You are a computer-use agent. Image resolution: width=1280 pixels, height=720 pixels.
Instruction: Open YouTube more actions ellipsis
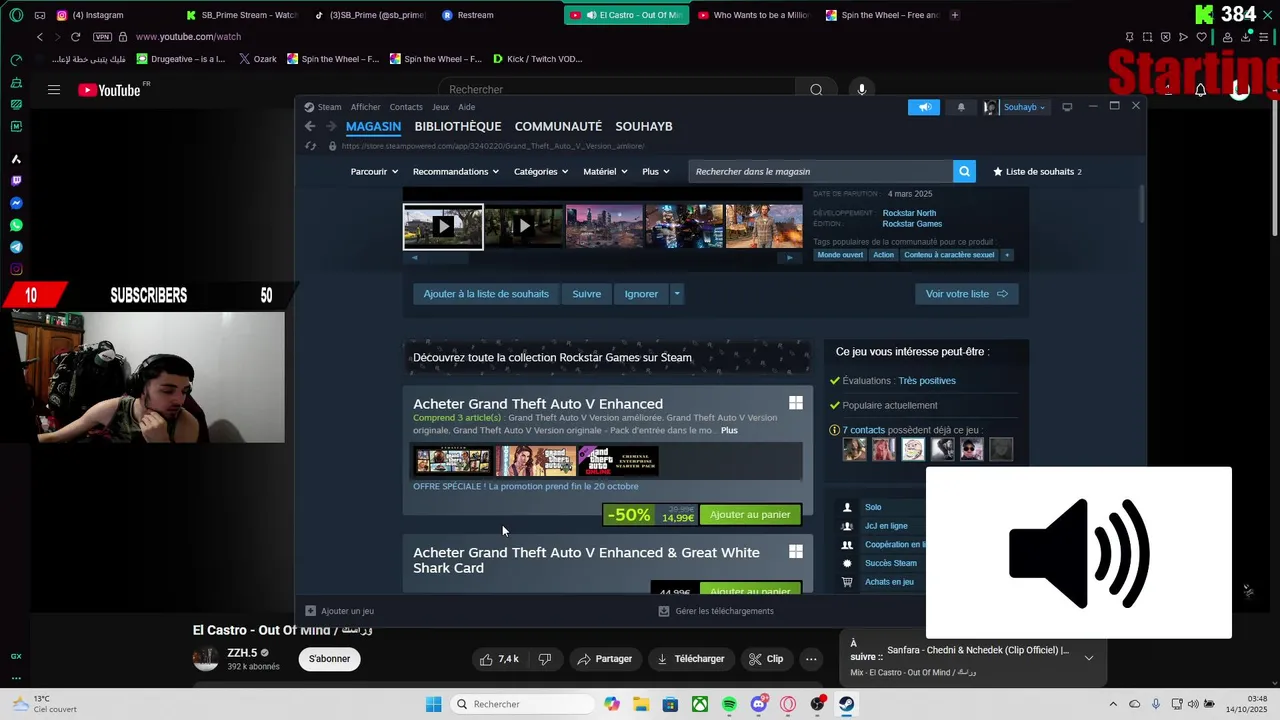pos(811,659)
